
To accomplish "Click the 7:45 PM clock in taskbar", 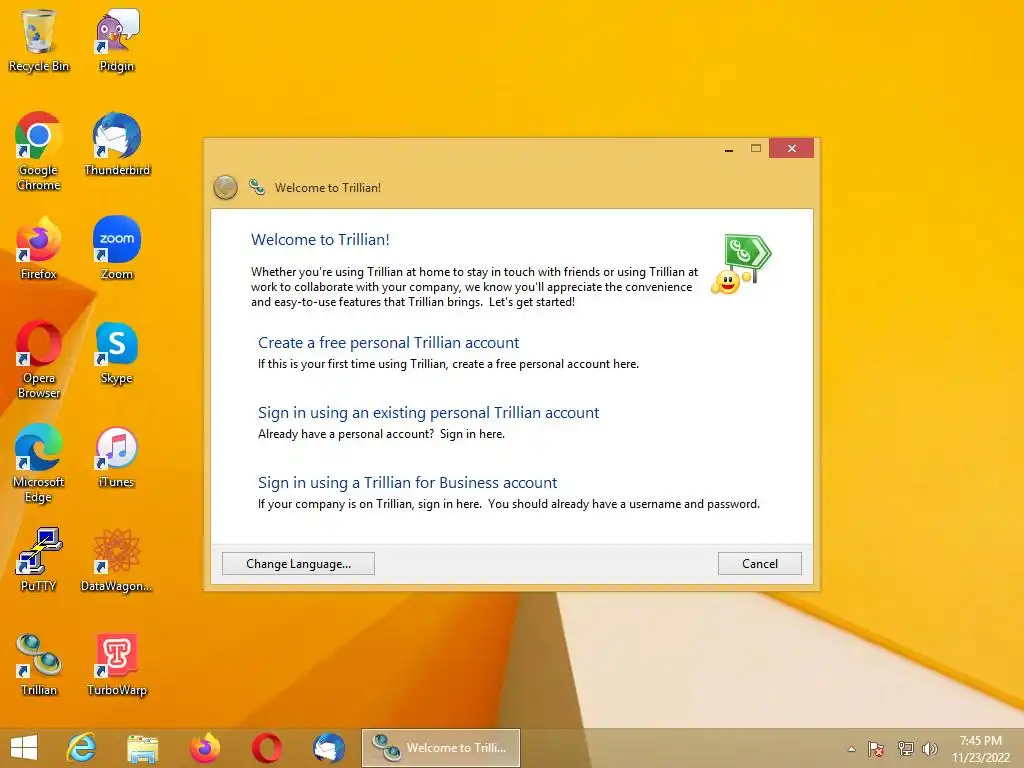I will (980, 748).
